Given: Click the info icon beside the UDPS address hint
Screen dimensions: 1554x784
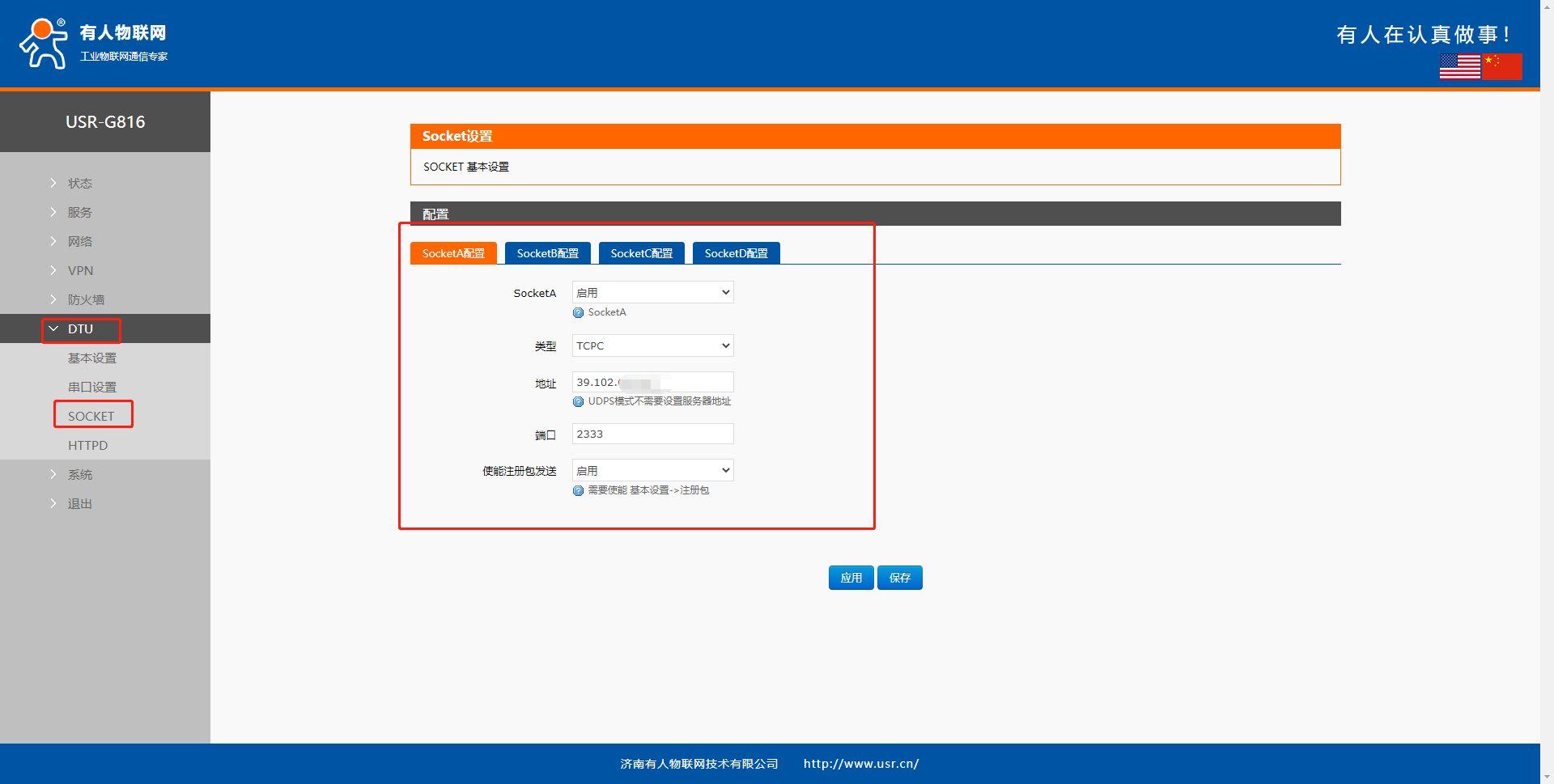Looking at the screenshot, I should pyautogui.click(x=578, y=402).
